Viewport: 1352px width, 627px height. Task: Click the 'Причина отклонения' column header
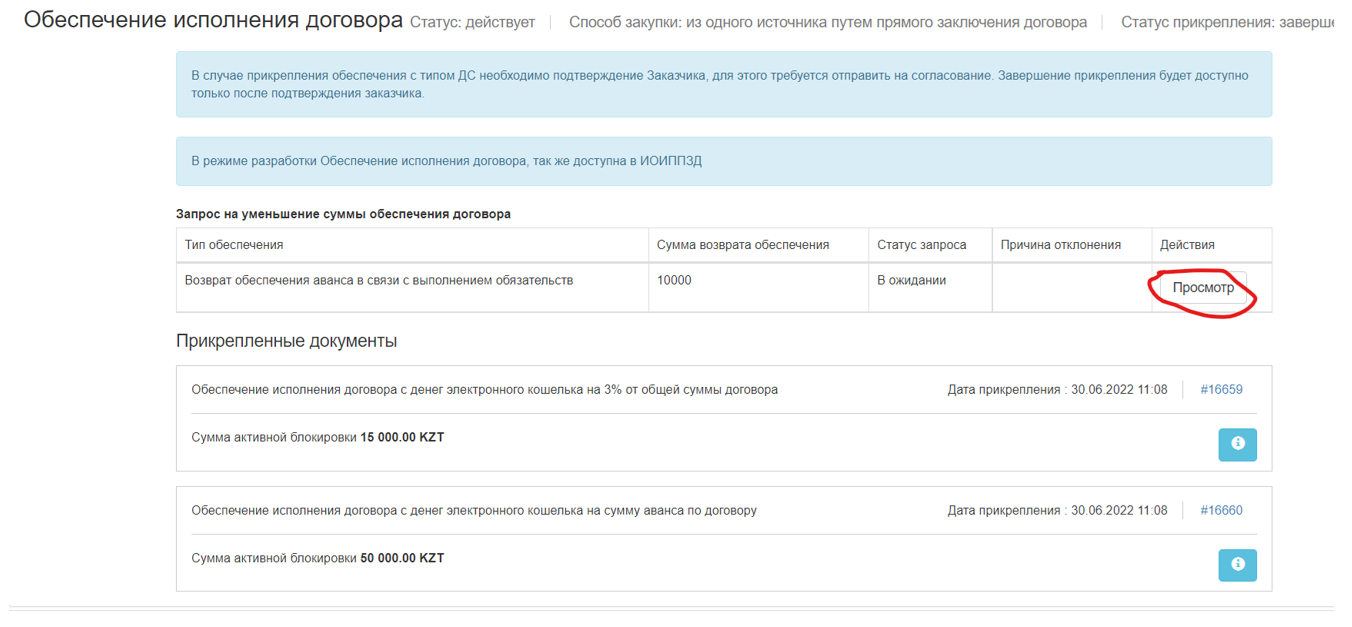click(1060, 245)
